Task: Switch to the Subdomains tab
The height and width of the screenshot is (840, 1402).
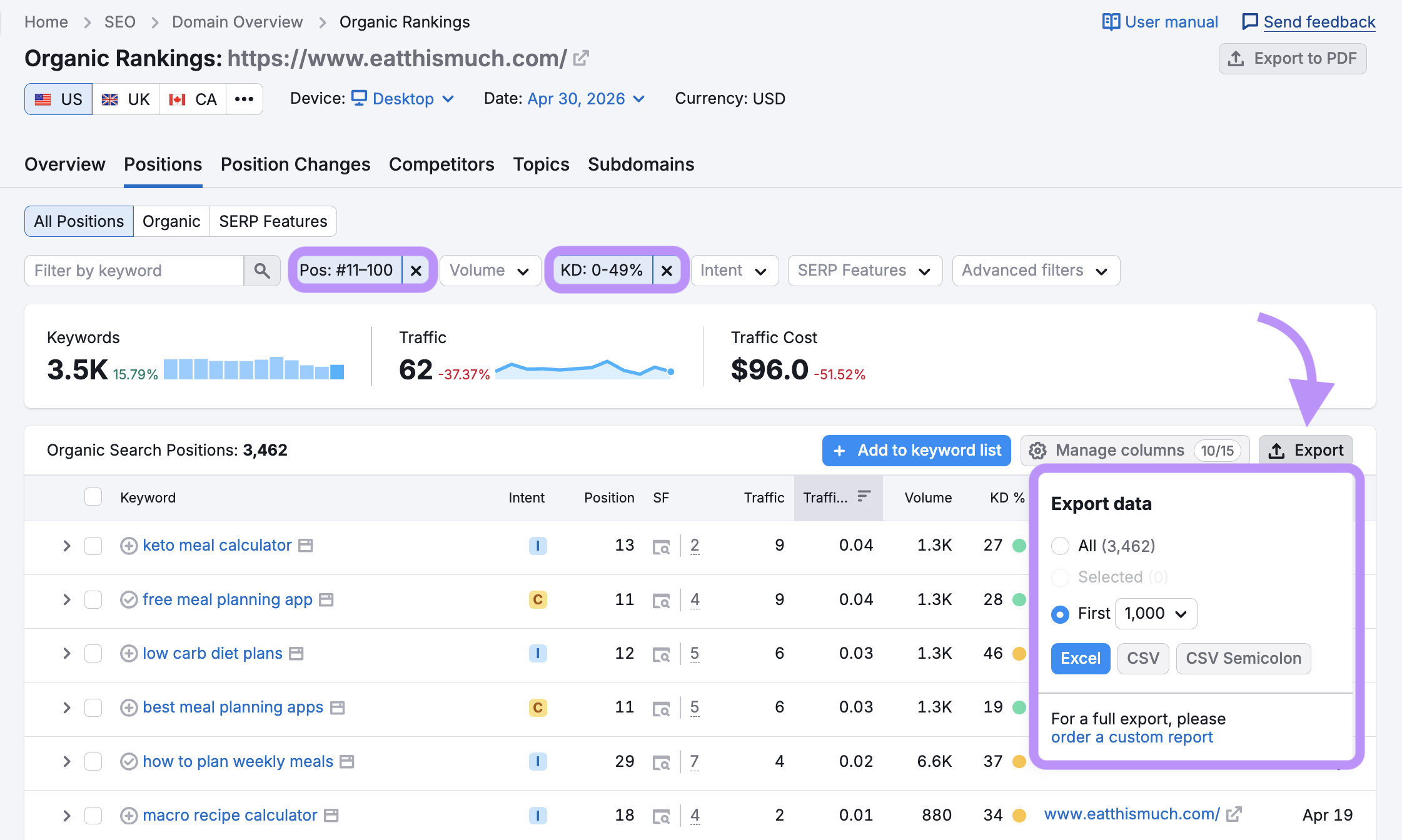Action: [641, 164]
